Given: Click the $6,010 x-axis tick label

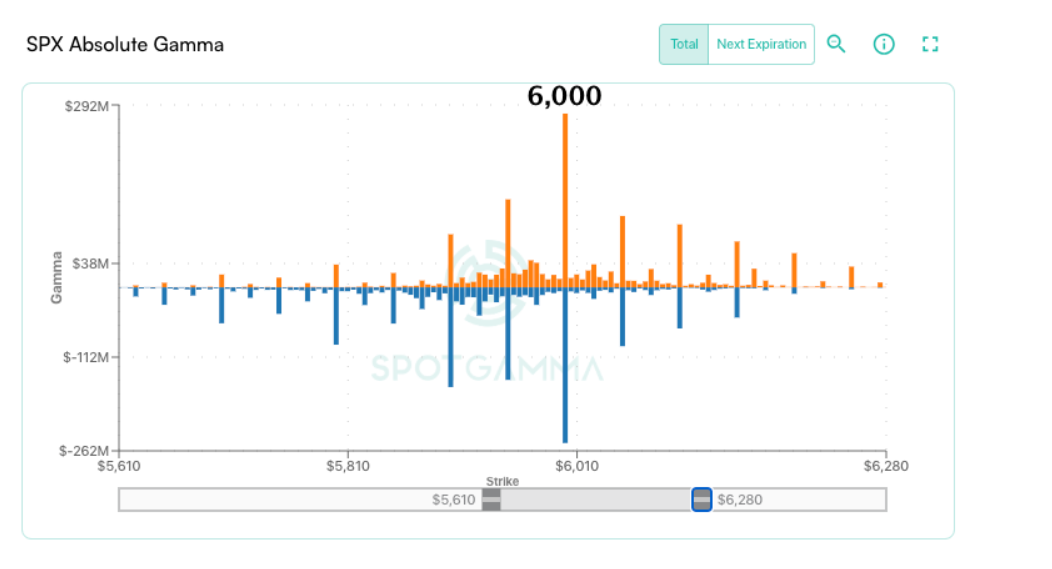Looking at the screenshot, I should click(x=577, y=466).
